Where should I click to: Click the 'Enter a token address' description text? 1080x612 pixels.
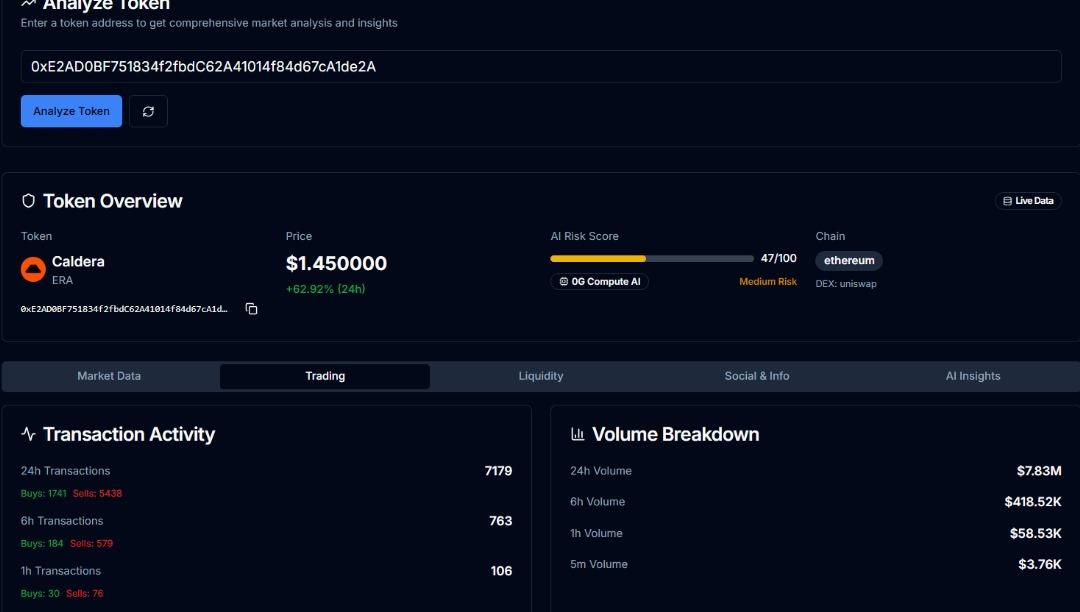coord(209,23)
